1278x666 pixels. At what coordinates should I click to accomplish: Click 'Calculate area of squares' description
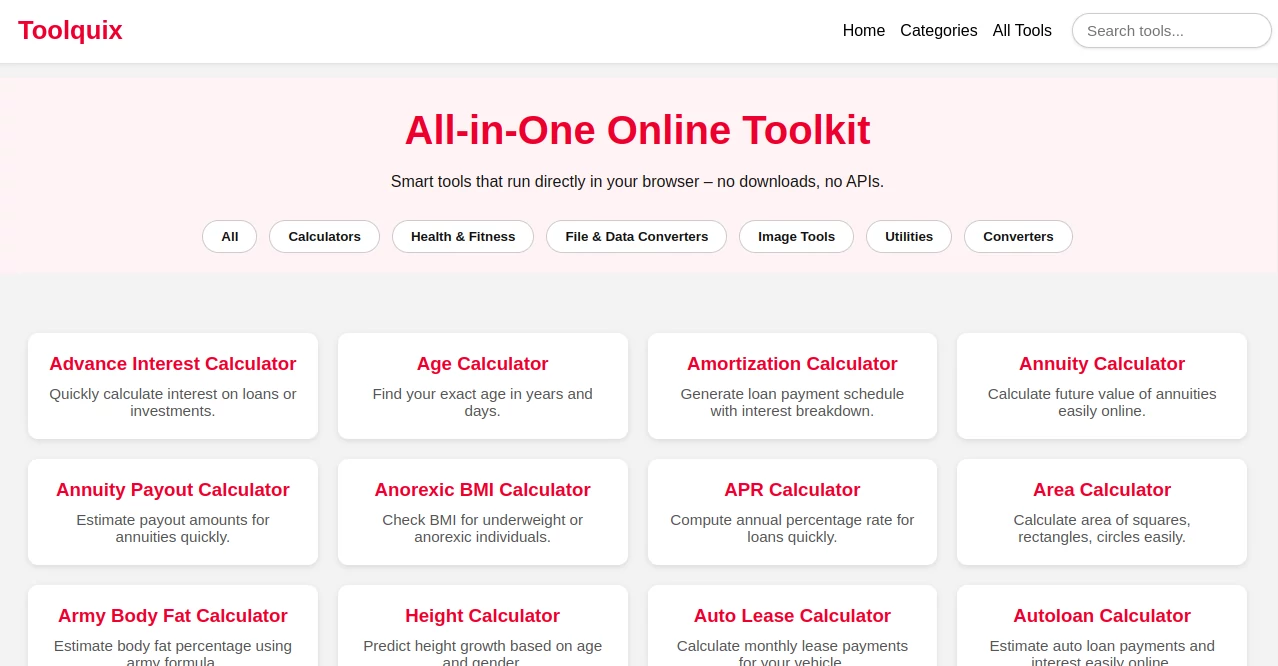1102,528
